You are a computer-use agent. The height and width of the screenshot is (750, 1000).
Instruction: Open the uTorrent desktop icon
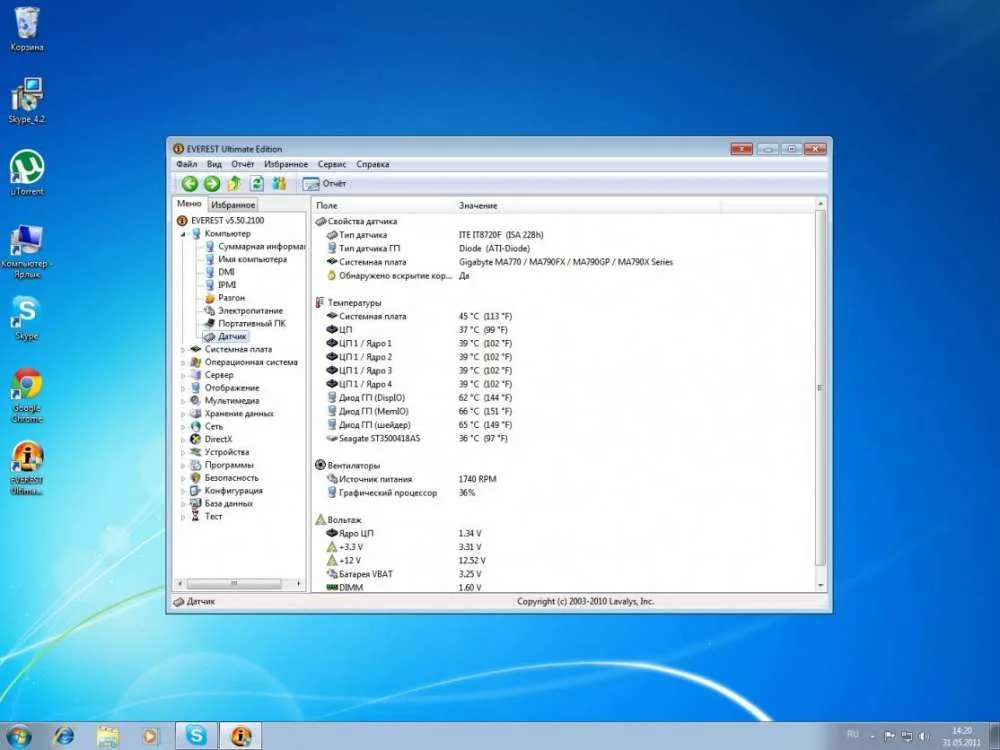coord(27,173)
